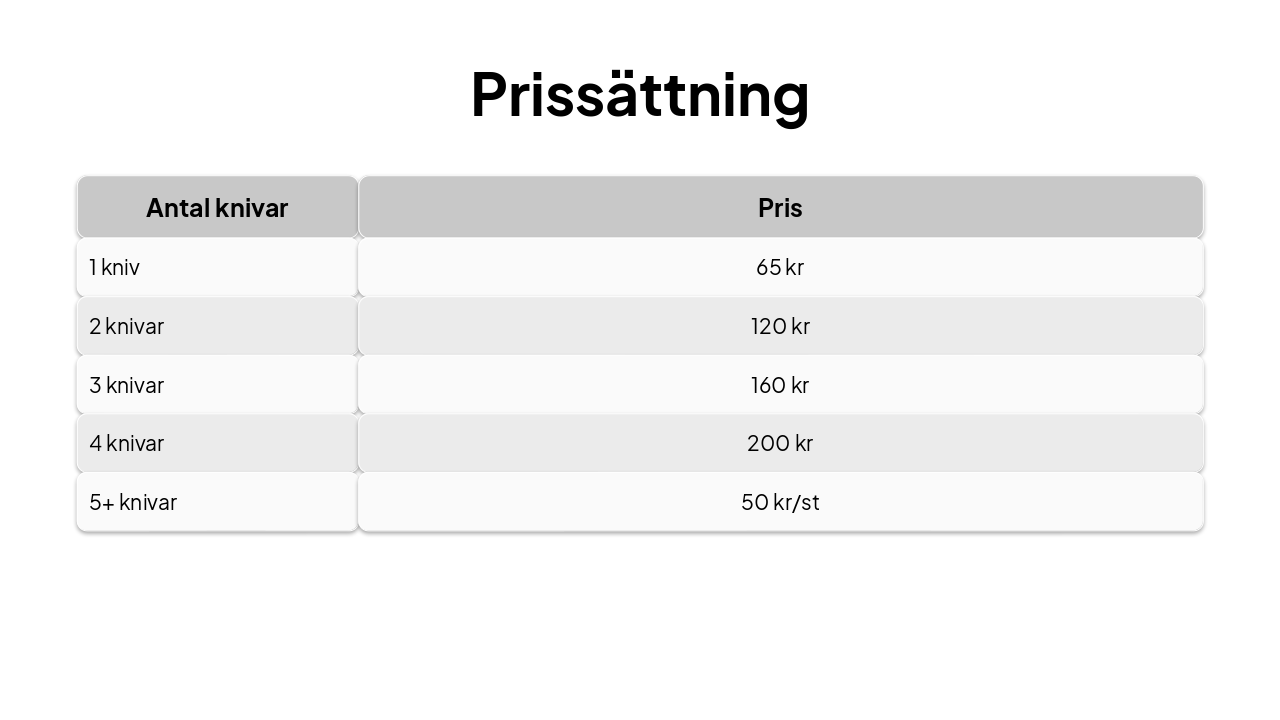Click the 50 kr/st price cell
The height and width of the screenshot is (720, 1280).
pyautogui.click(x=780, y=502)
